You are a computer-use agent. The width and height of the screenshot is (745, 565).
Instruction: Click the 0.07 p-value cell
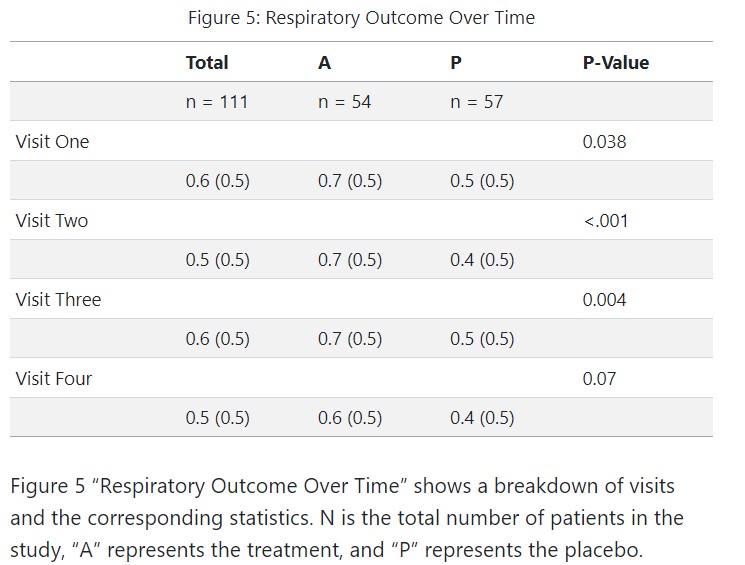(x=599, y=379)
